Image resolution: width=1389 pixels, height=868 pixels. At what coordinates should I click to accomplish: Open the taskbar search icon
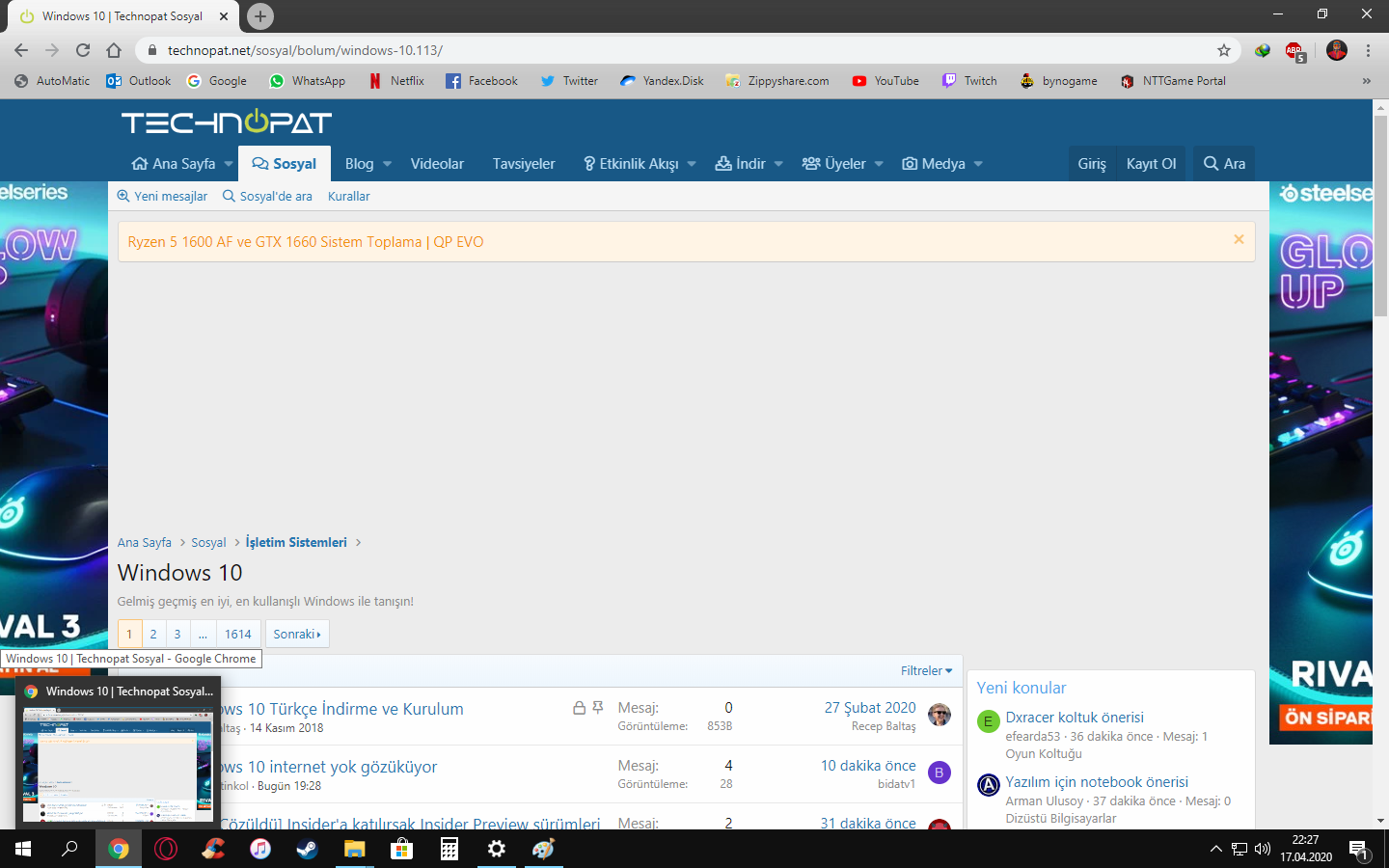(x=69, y=849)
